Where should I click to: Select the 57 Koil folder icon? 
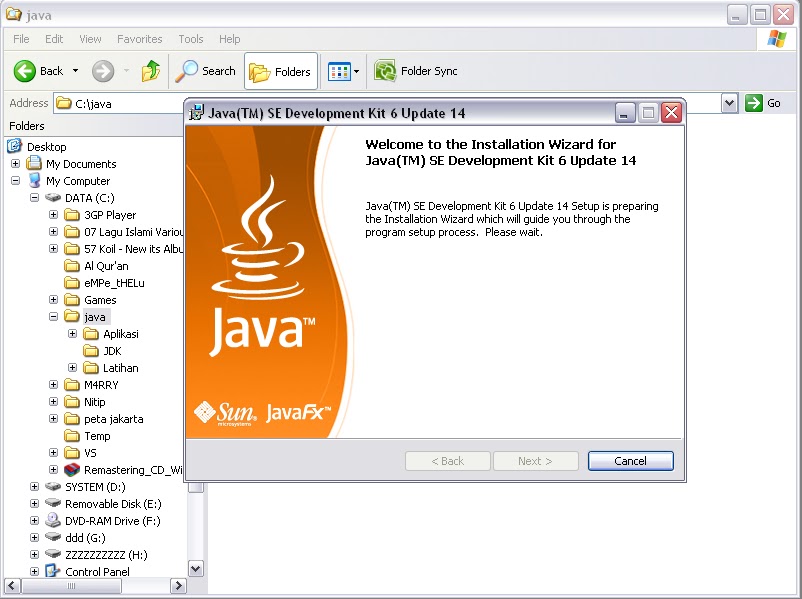pos(72,249)
